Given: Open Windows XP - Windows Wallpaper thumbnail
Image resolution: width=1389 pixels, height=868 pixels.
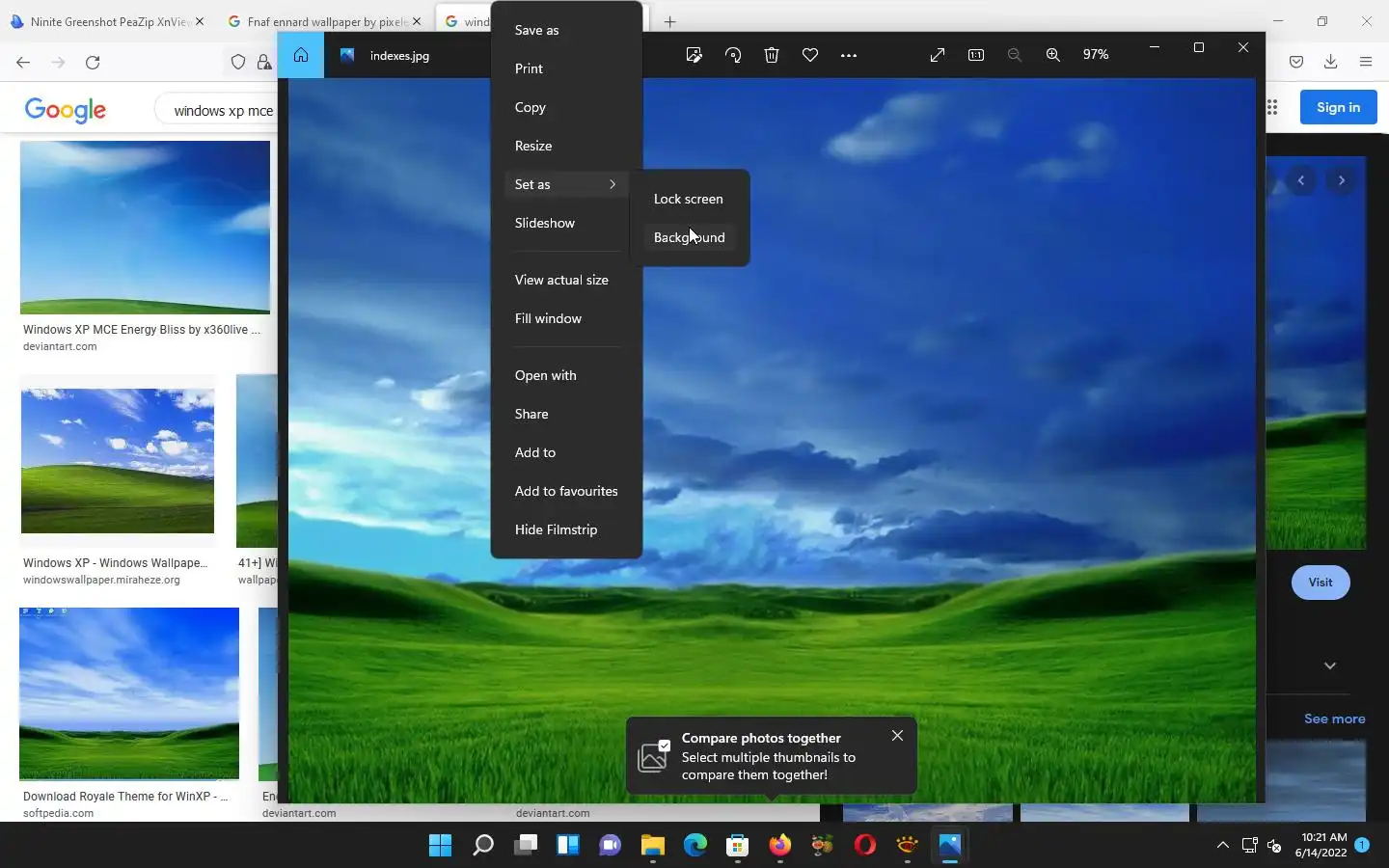Looking at the screenshot, I should coord(118,461).
